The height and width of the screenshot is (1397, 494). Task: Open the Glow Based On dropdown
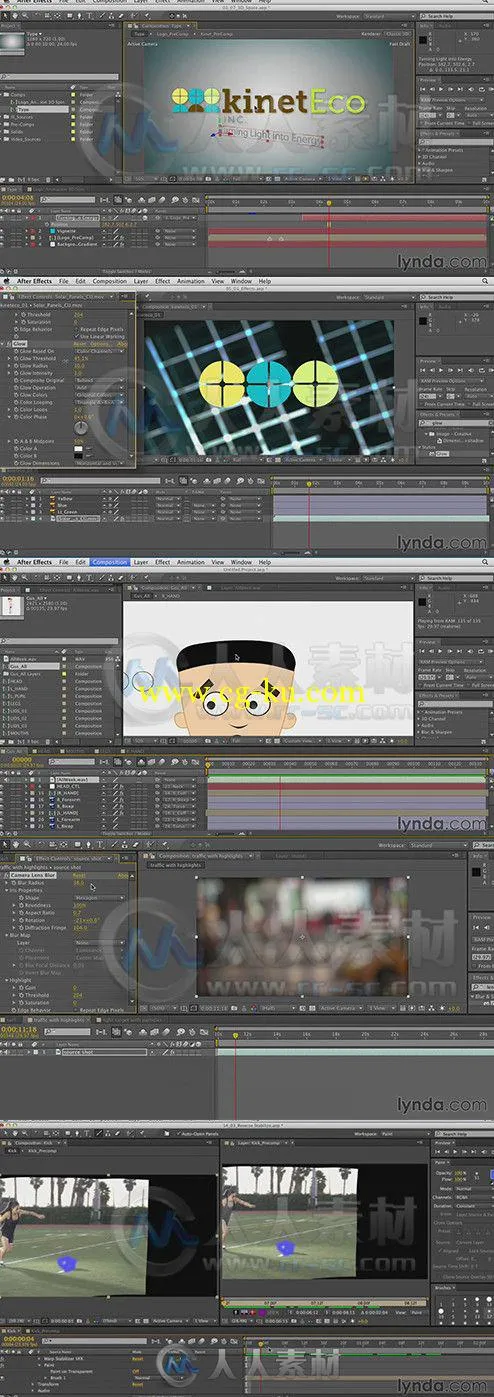[x=100, y=351]
